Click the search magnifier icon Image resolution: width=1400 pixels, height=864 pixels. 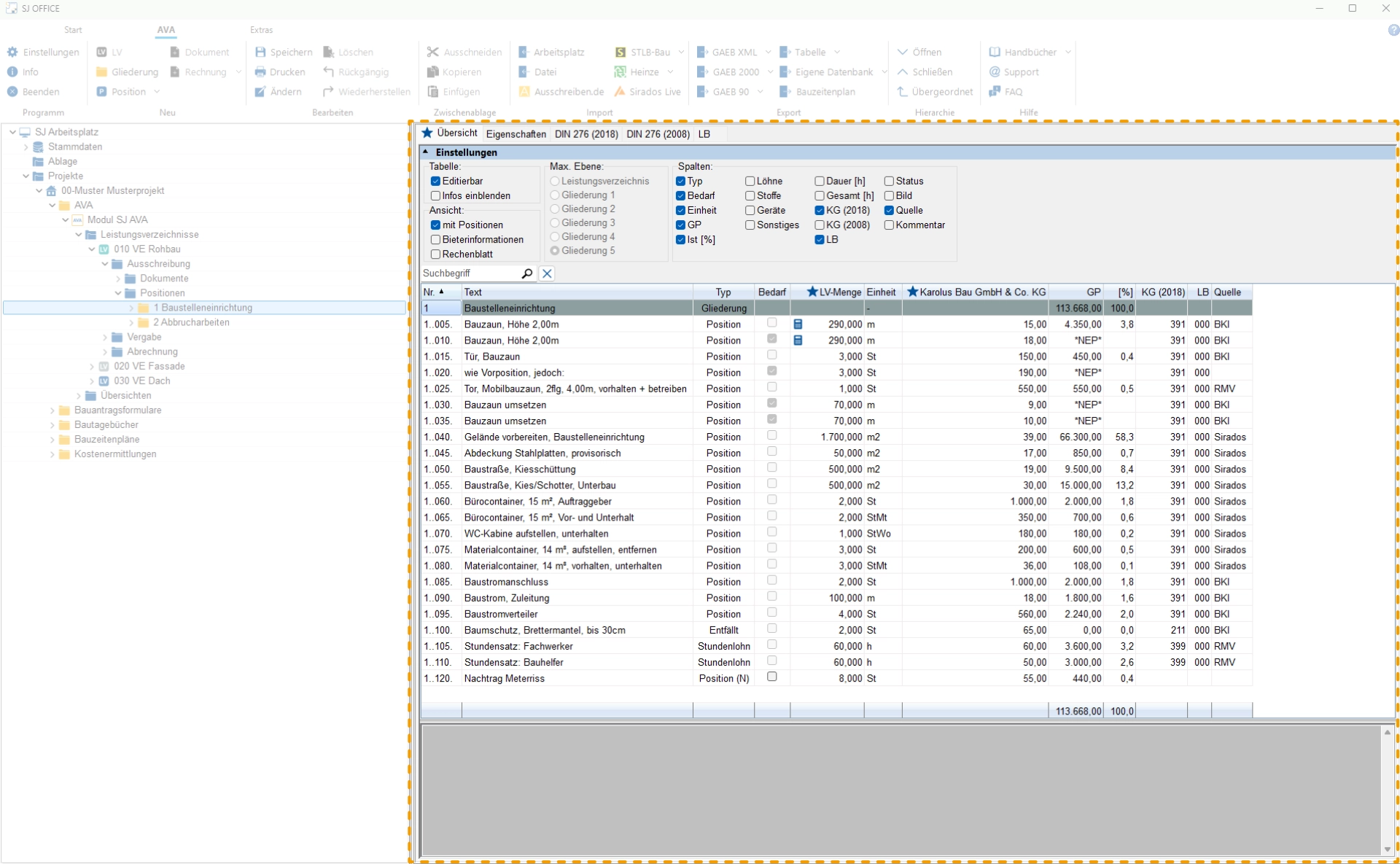coord(527,273)
